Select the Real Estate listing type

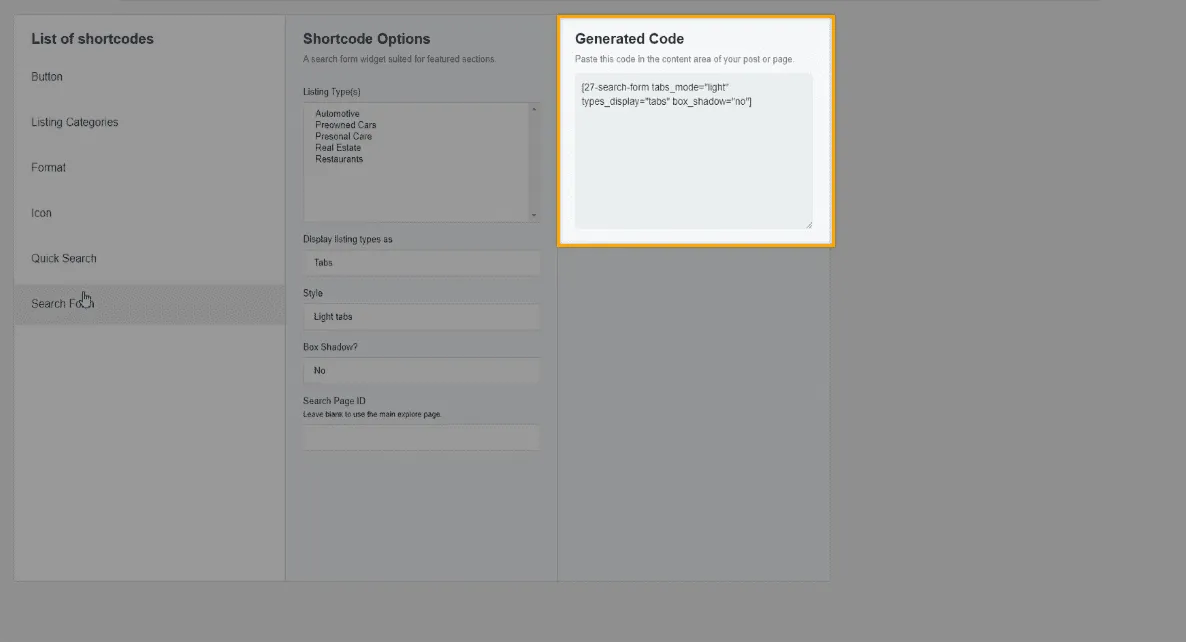click(338, 148)
